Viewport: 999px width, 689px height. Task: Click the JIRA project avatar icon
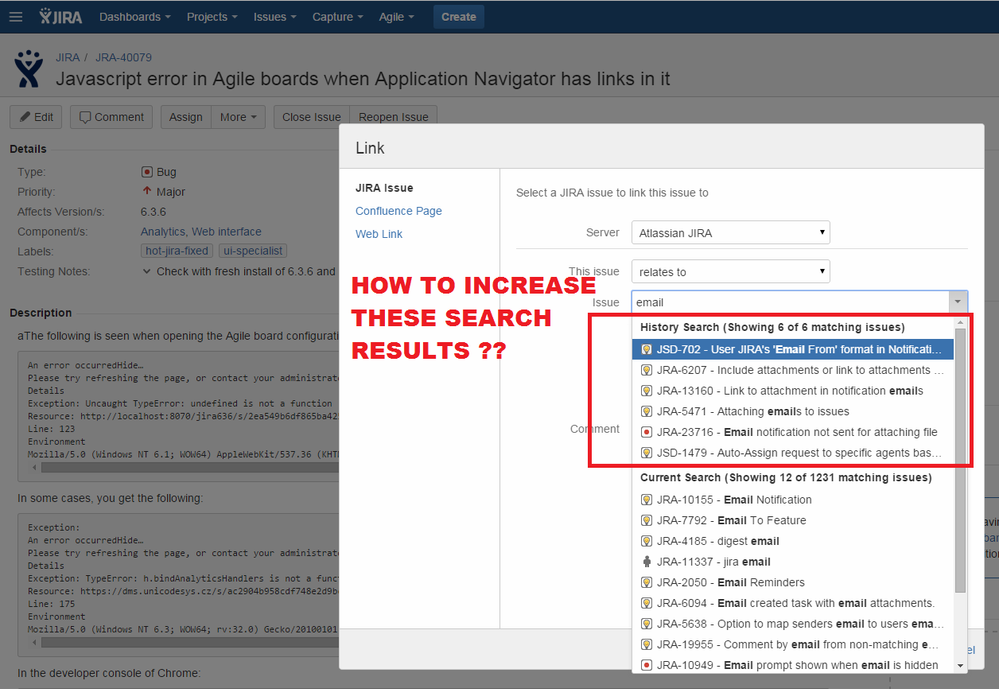[29, 69]
